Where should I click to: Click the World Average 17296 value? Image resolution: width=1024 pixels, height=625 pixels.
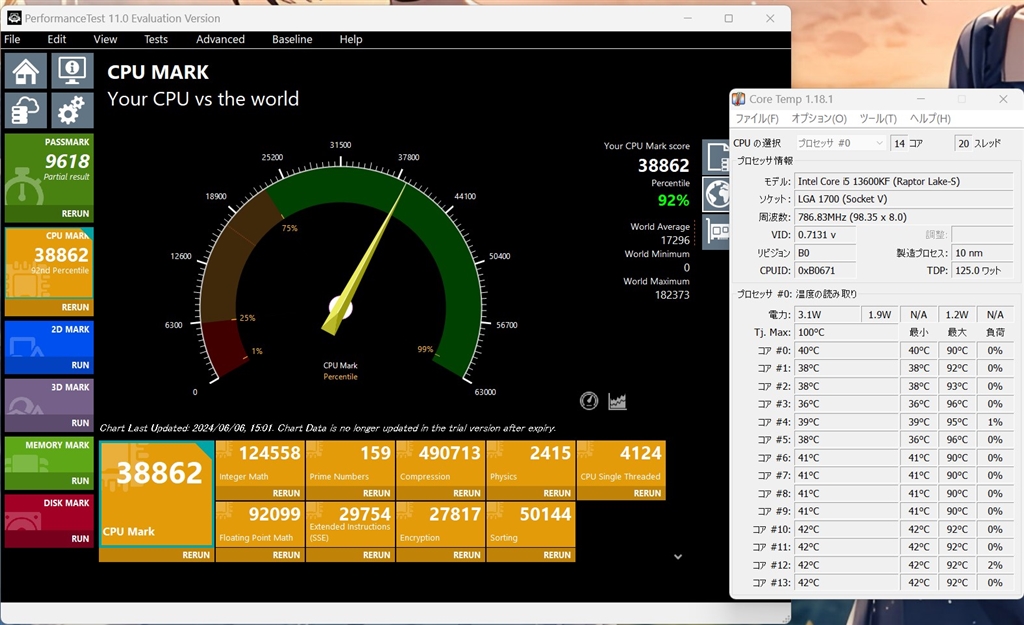click(675, 240)
